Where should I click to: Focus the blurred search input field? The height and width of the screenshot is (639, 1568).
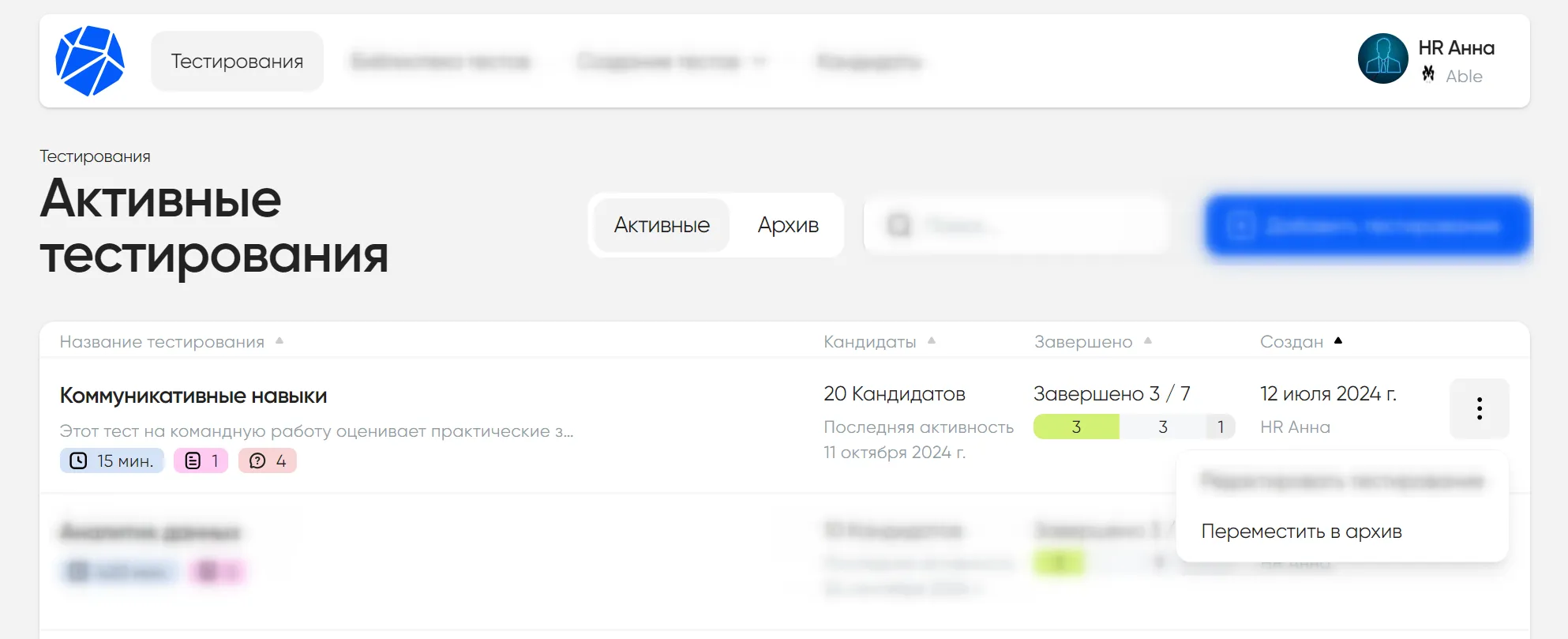click(1016, 226)
